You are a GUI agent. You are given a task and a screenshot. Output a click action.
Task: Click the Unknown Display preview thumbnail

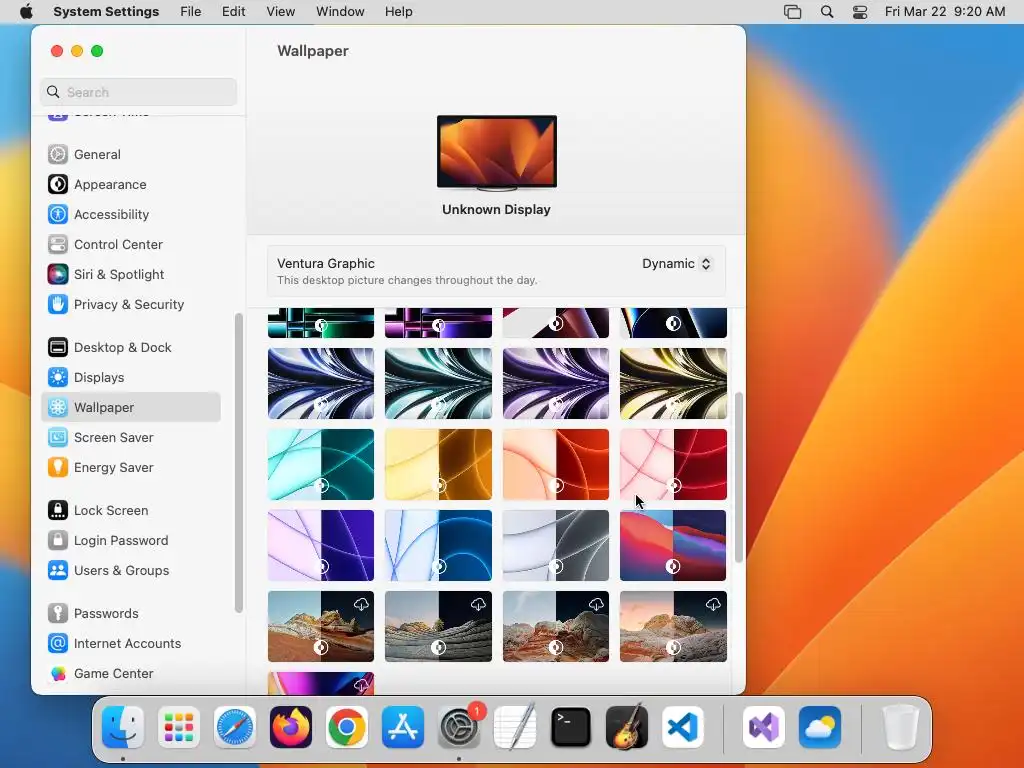(496, 153)
